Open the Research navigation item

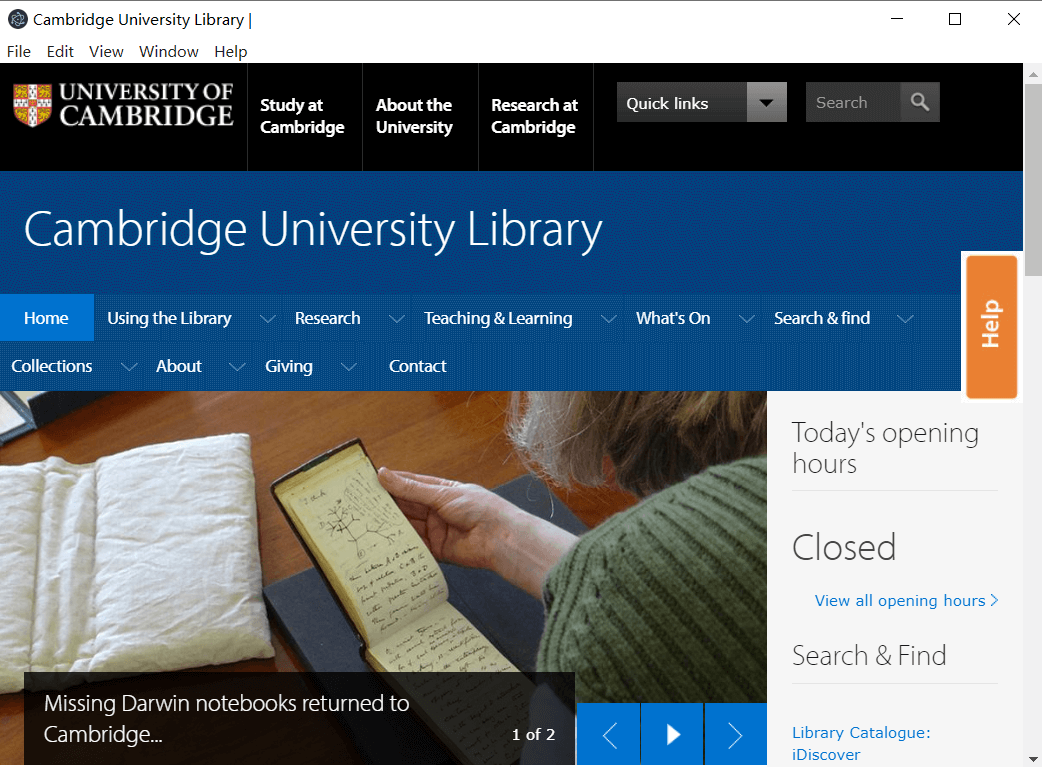(x=328, y=318)
